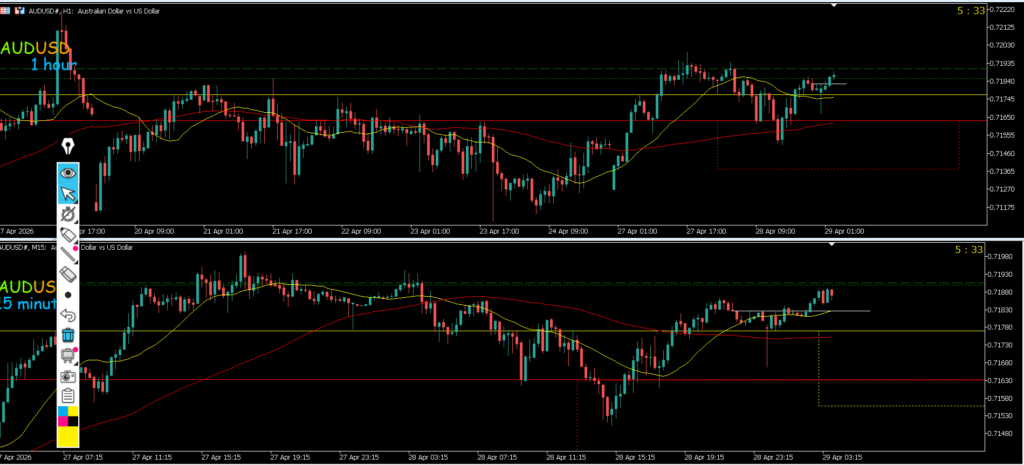Click the blue trash can icon
The width and height of the screenshot is (1024, 465).
click(69, 335)
